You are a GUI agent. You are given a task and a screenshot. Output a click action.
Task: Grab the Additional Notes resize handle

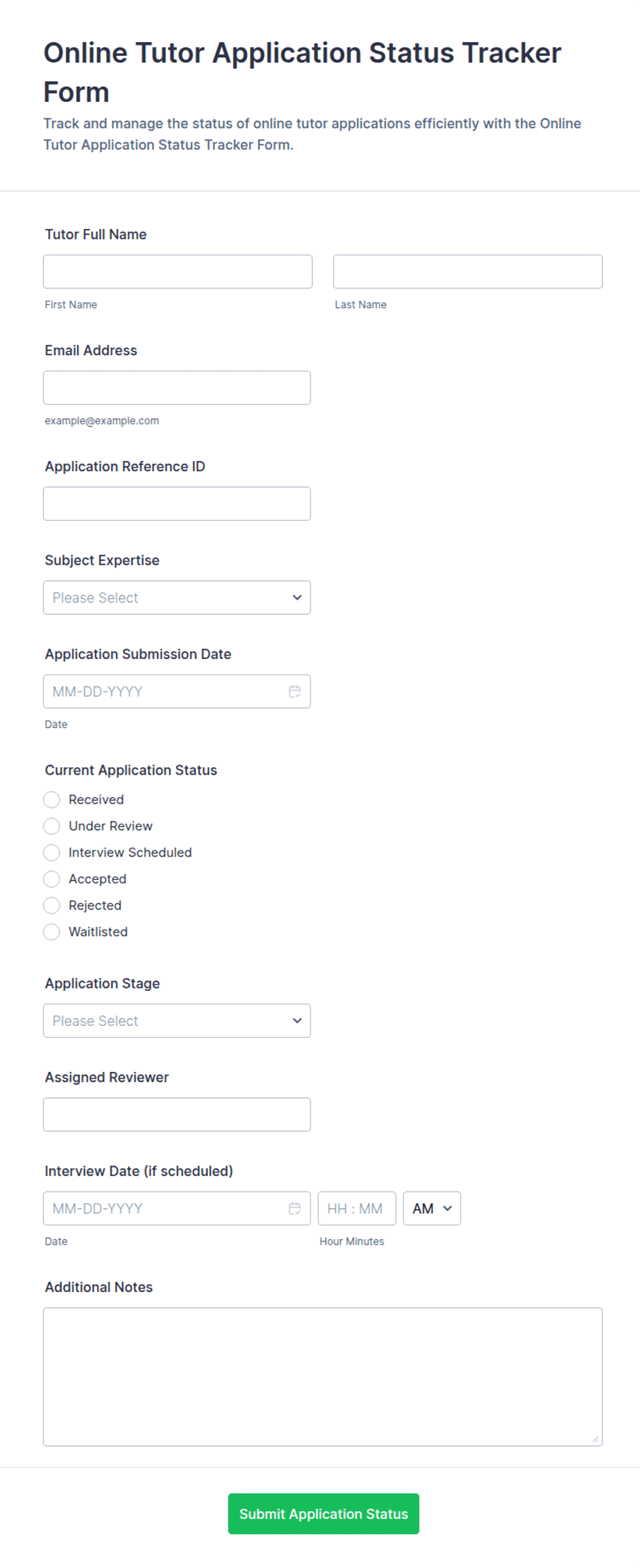pyautogui.click(x=596, y=1439)
